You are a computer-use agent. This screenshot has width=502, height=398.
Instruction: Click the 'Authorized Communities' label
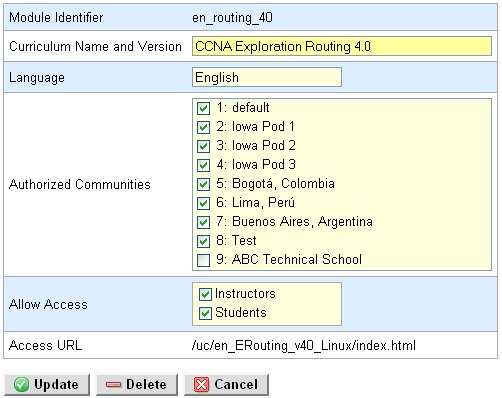coord(80,184)
